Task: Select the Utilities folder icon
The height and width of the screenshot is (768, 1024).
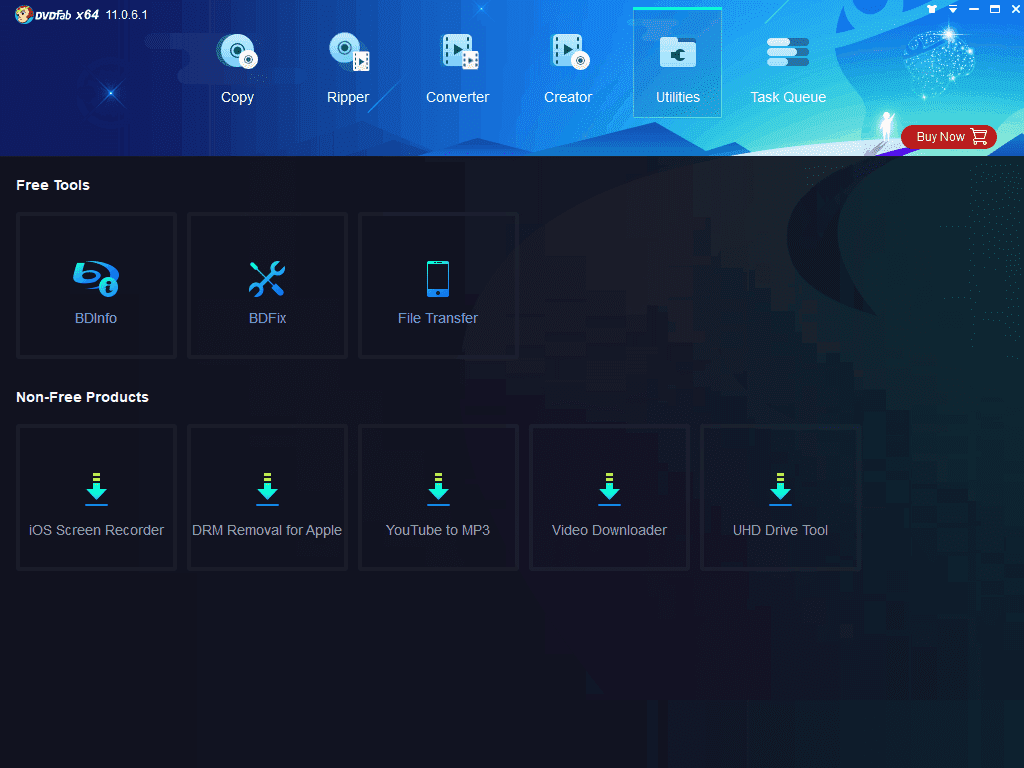Action: [678, 52]
